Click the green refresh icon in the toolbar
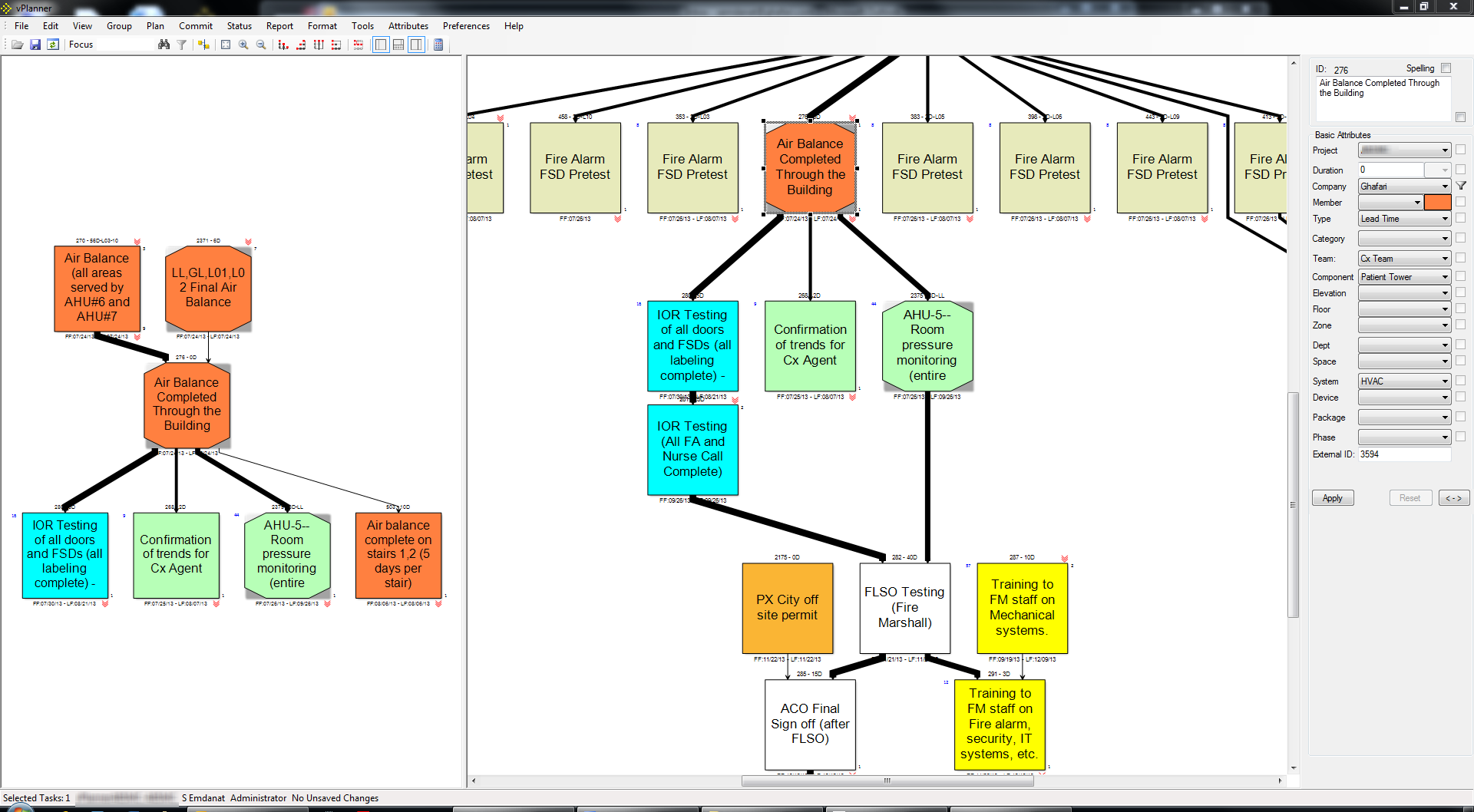The height and width of the screenshot is (812, 1474). point(53,45)
